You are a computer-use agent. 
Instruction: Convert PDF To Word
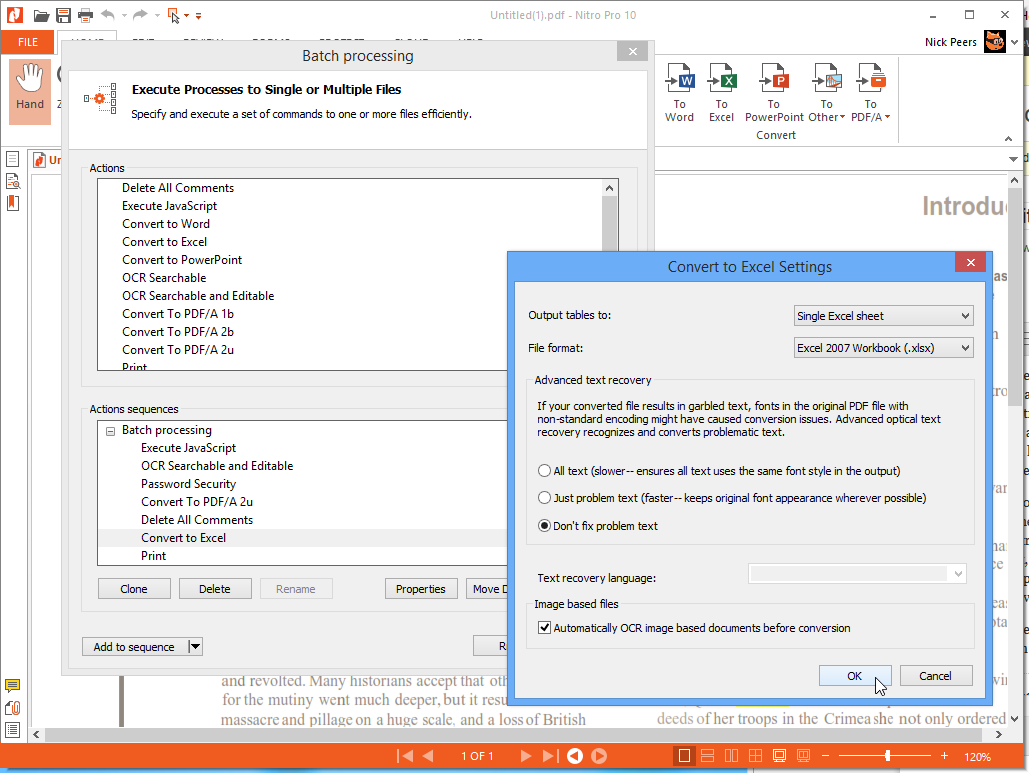[679, 93]
